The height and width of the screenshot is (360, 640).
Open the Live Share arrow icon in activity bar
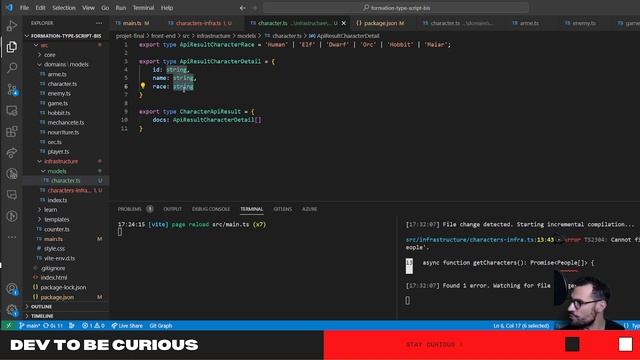(x=11, y=153)
